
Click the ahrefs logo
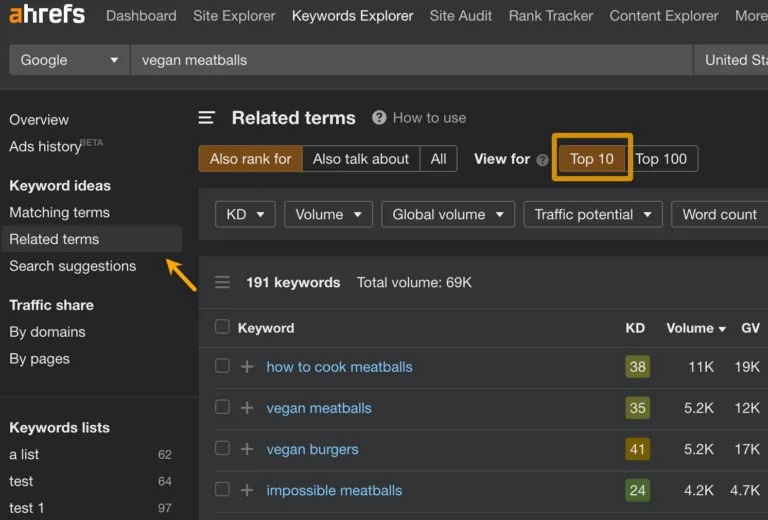click(x=47, y=14)
